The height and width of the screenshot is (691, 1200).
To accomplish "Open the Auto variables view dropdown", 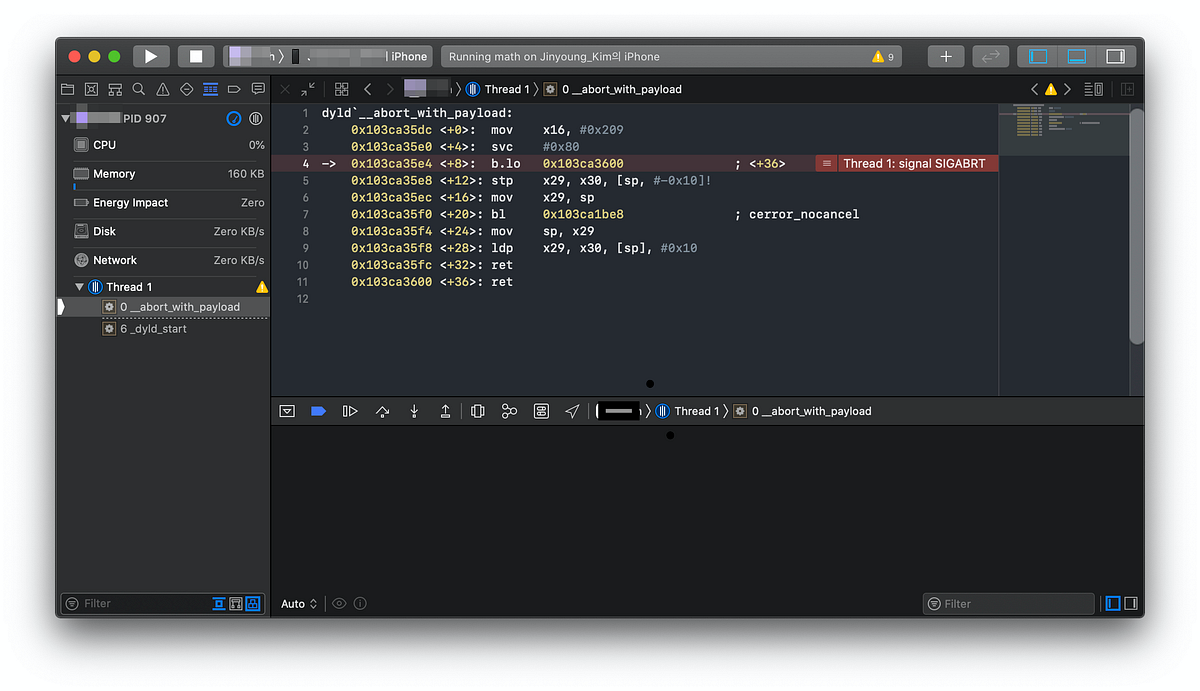I will coord(297,603).
